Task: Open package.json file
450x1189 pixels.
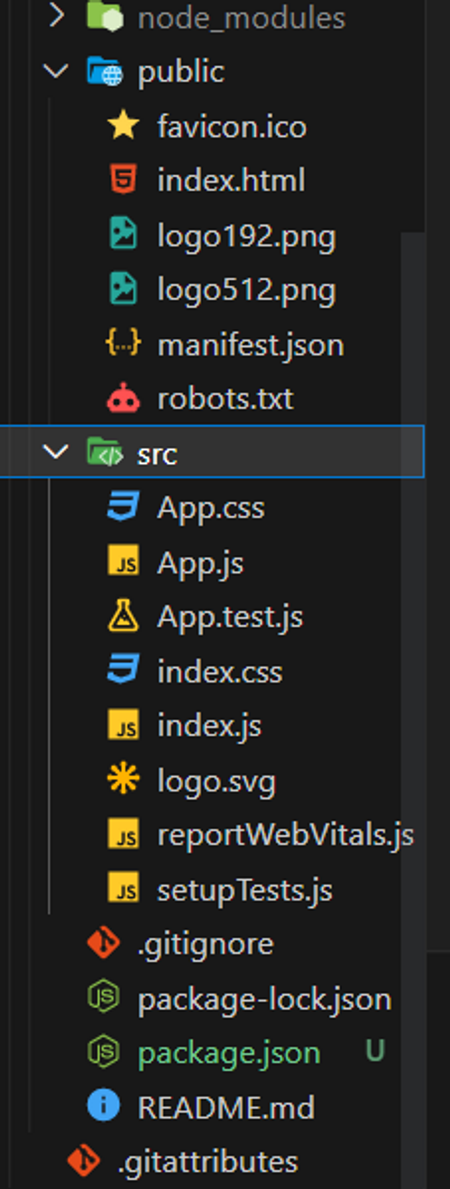Action: (229, 1054)
